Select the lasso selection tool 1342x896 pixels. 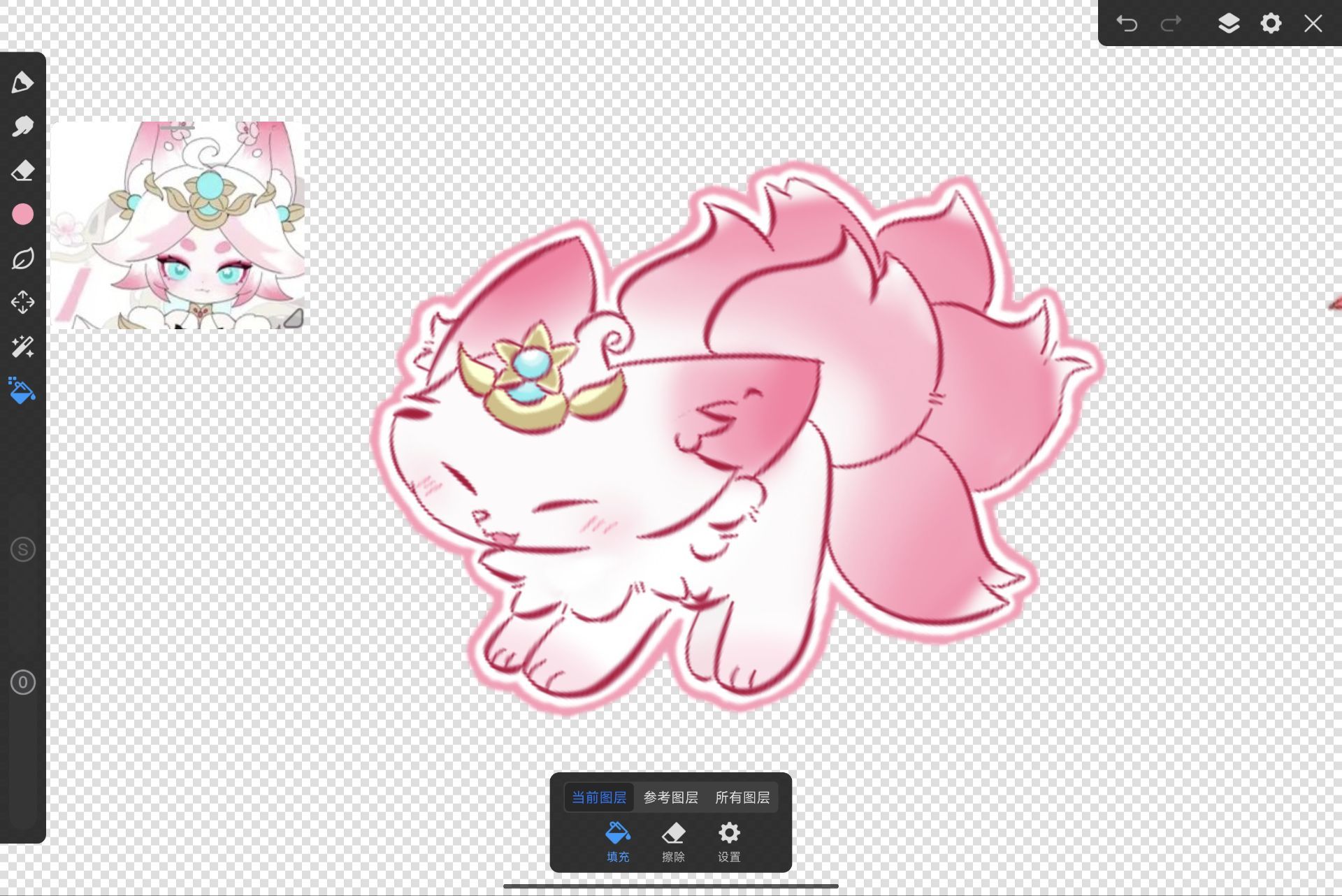(22, 259)
